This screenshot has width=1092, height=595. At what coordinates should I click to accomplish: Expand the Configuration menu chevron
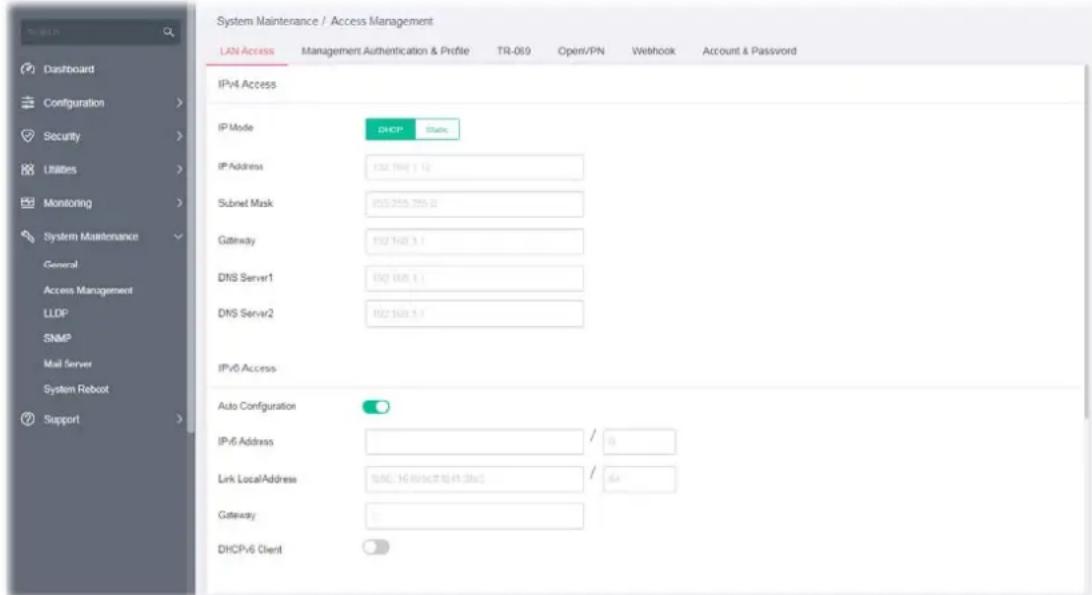coord(179,102)
